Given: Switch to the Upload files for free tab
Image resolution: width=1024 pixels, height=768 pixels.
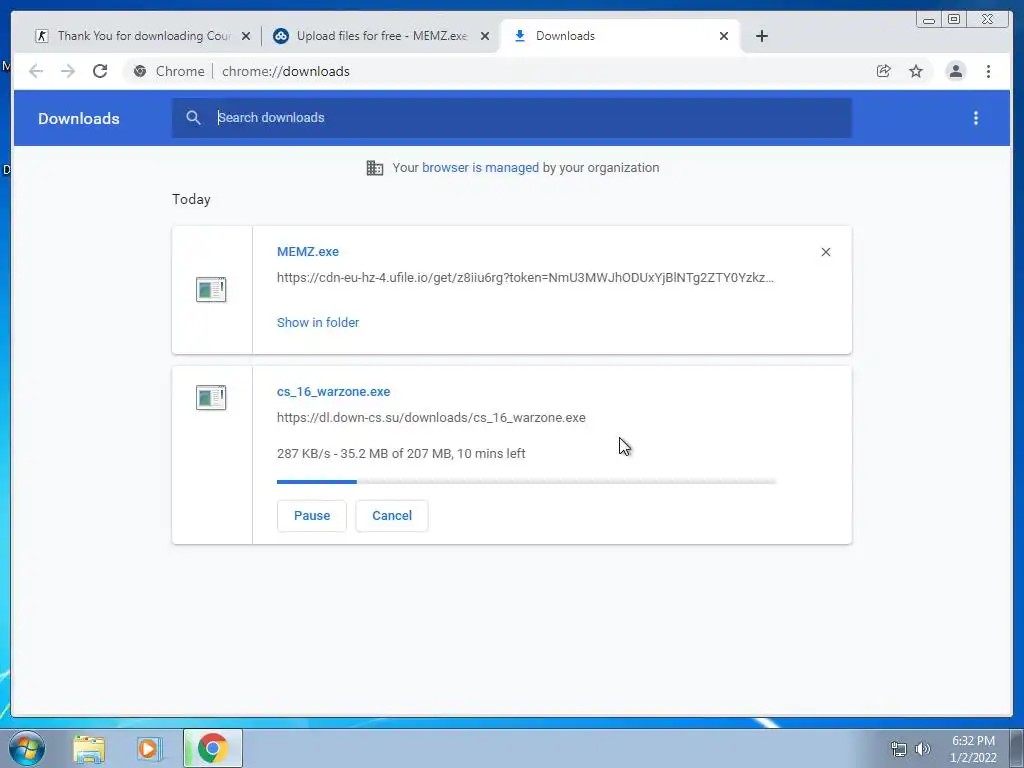Looking at the screenshot, I should pos(381,36).
